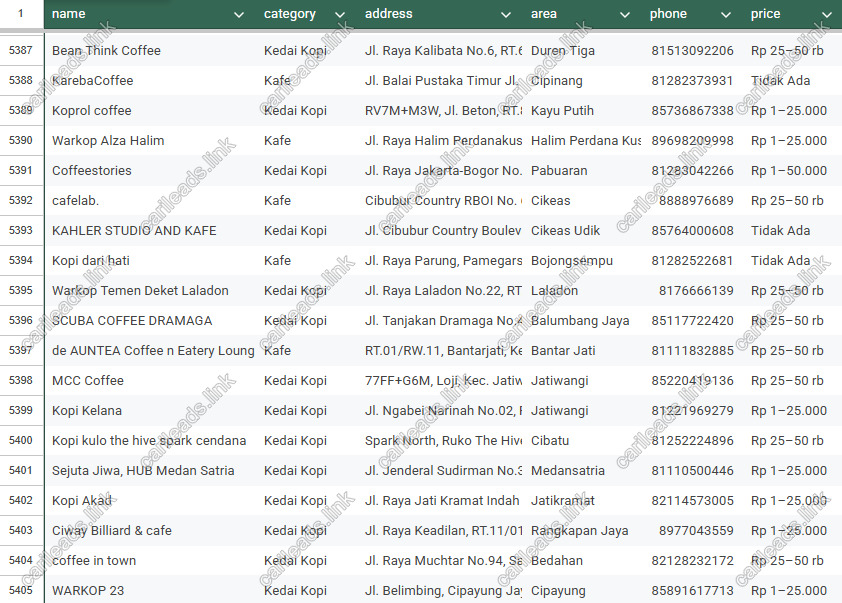Select address 'Jl. Raya Muchtar No.94'
Image resolution: width=842 pixels, height=603 pixels.
pos(442,561)
